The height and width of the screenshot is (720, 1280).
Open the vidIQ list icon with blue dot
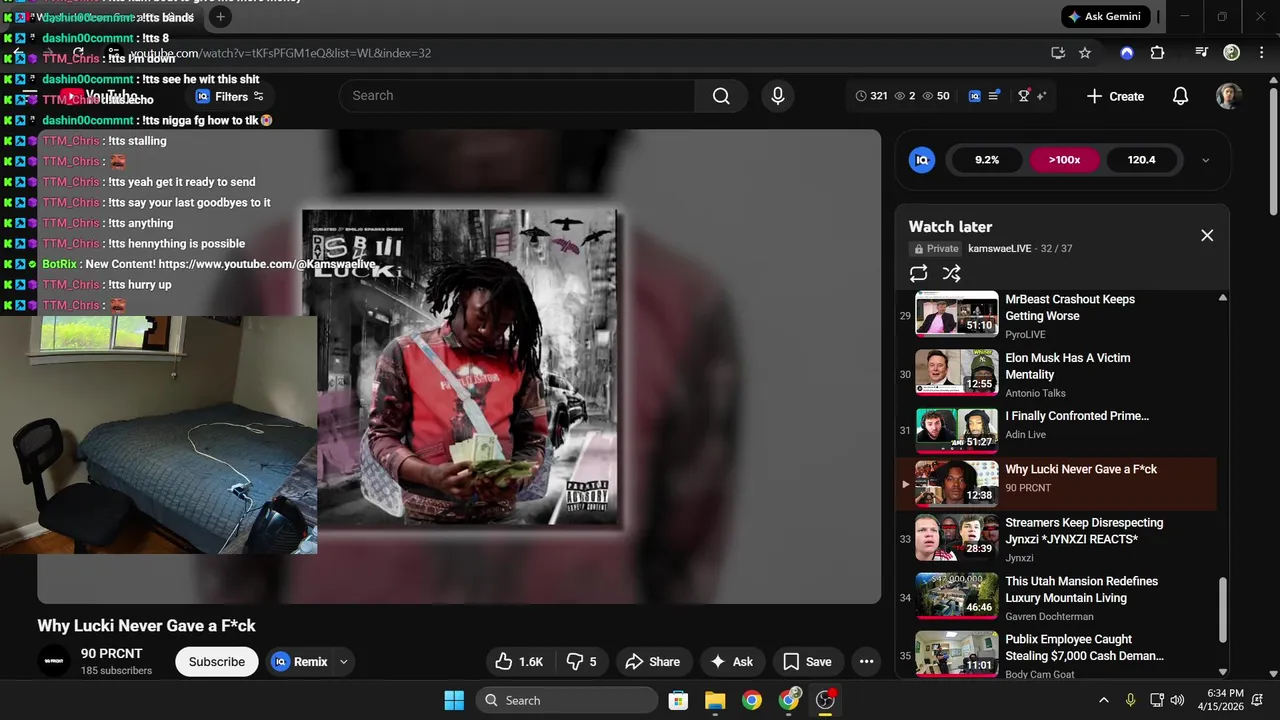(994, 96)
